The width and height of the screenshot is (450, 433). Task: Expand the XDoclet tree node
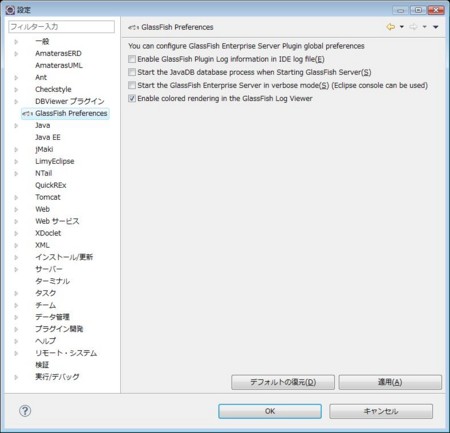16,234
